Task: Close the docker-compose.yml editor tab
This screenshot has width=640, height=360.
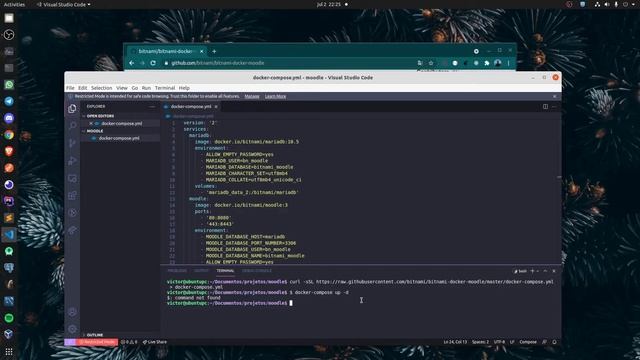Action: click(216, 107)
